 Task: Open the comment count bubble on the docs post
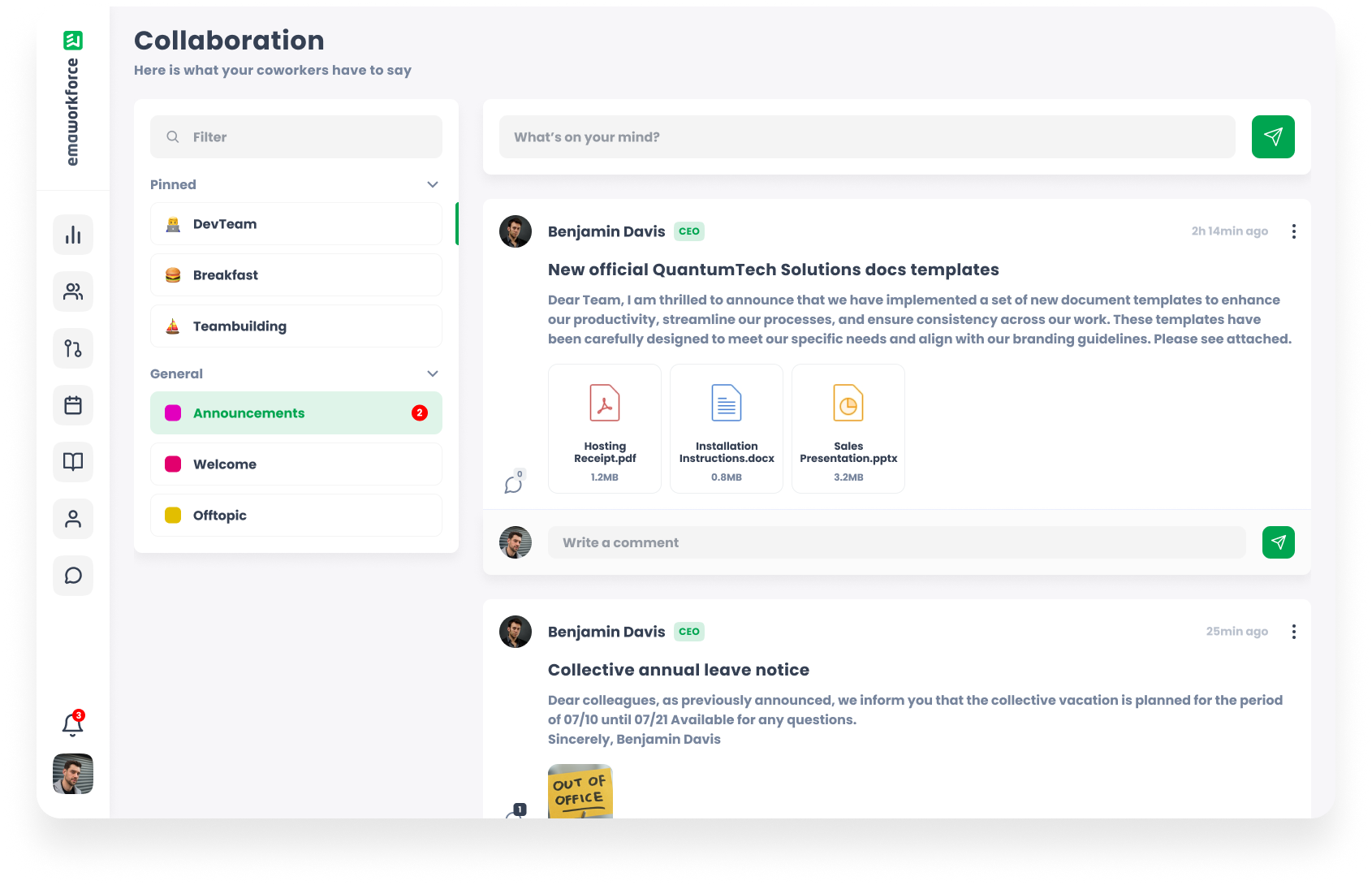coord(515,482)
